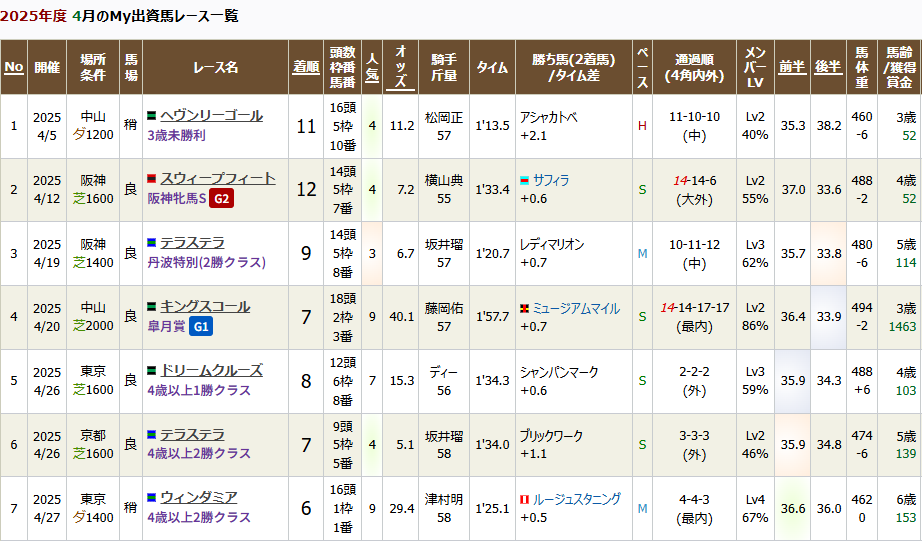
Task: Click the silks icon beside ウィンダミア
Action: pos(151,498)
